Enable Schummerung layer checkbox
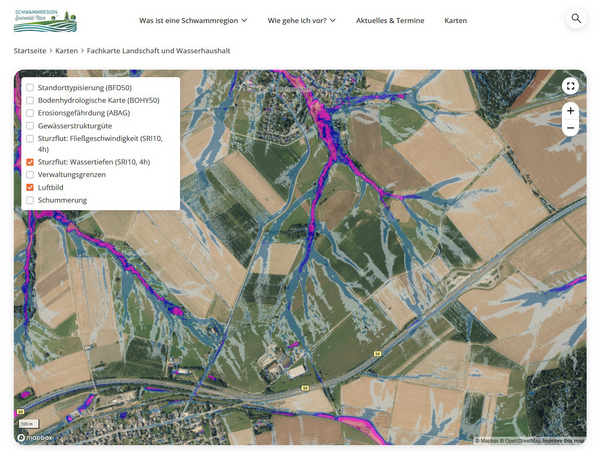The width and height of the screenshot is (600, 451). [30, 200]
